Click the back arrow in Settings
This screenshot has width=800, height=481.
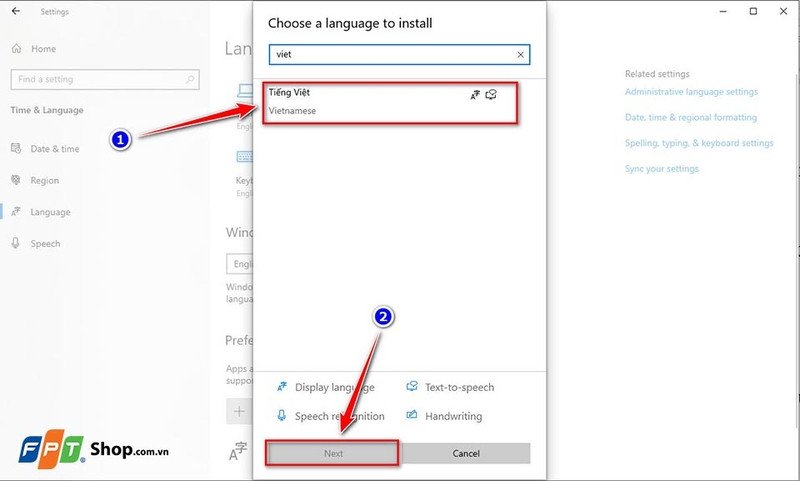[x=15, y=12]
